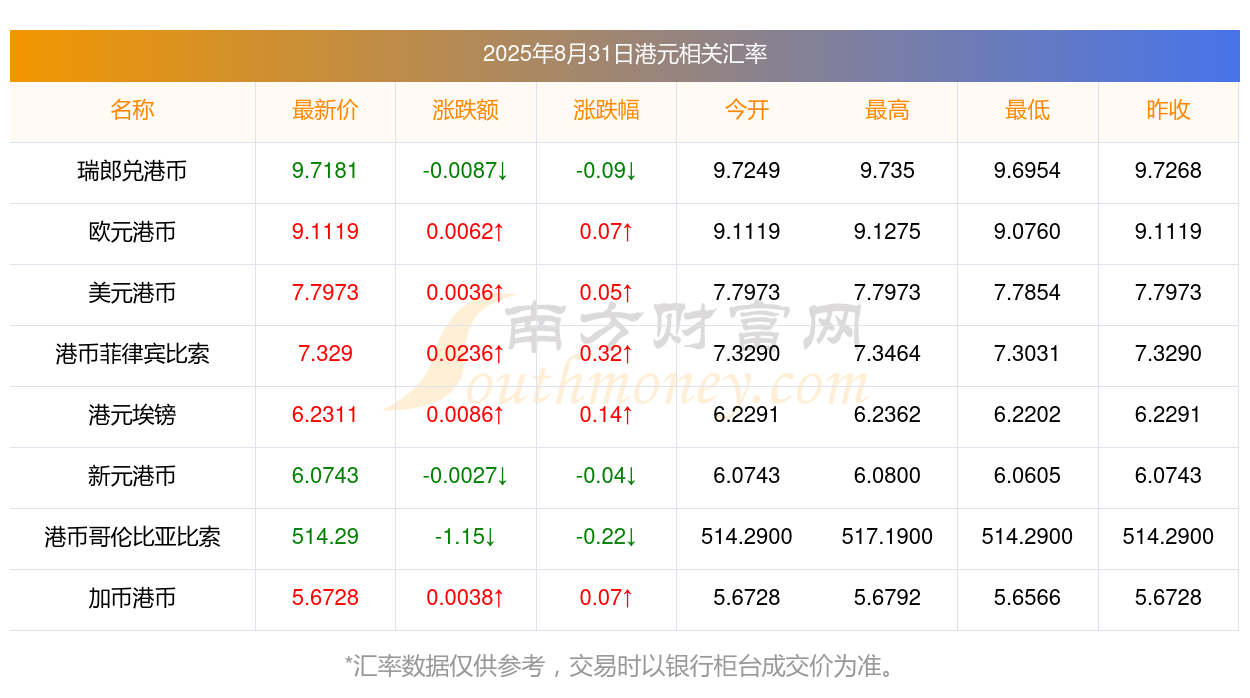1250x698 pixels.
Task: Select the 名称 column header
Action: (x=133, y=110)
